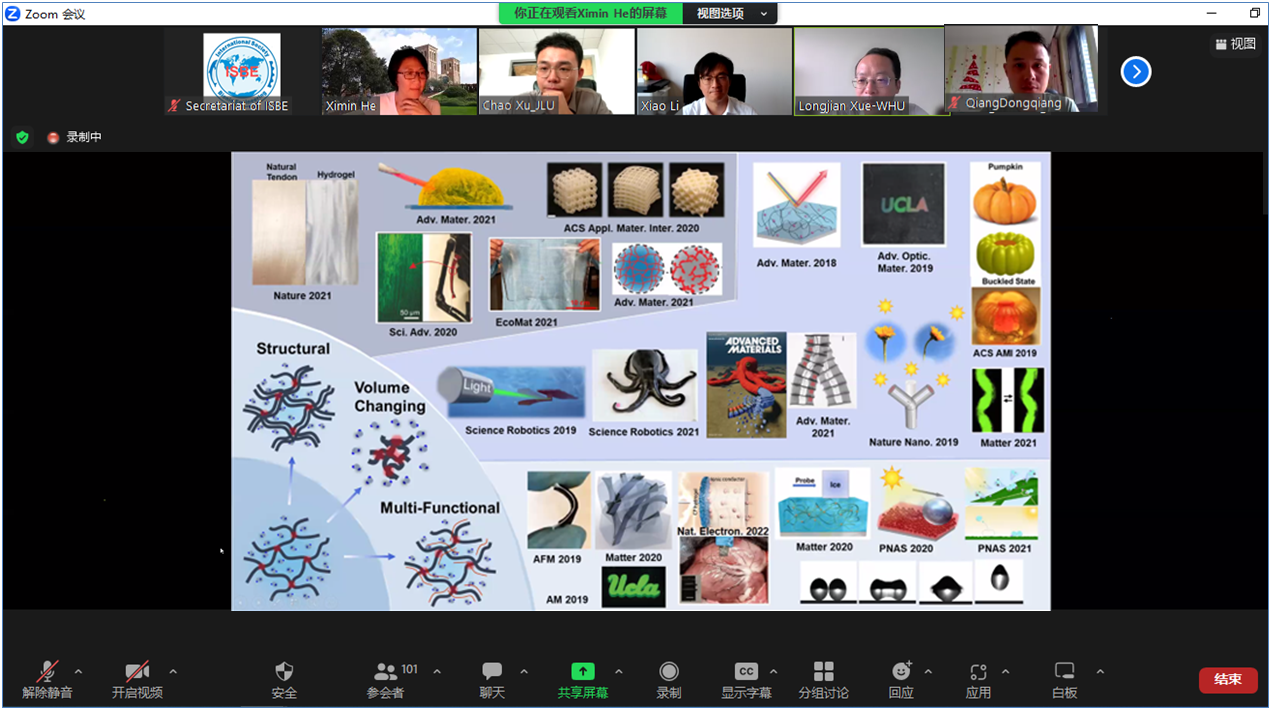The image size is (1271, 710).
Task: Open the 聊天 chat panel
Action: (492, 671)
